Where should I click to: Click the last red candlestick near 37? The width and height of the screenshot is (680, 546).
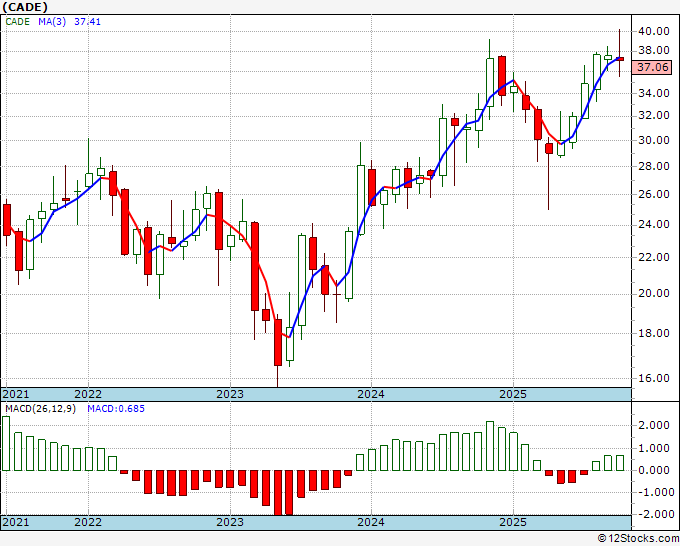click(x=620, y=59)
